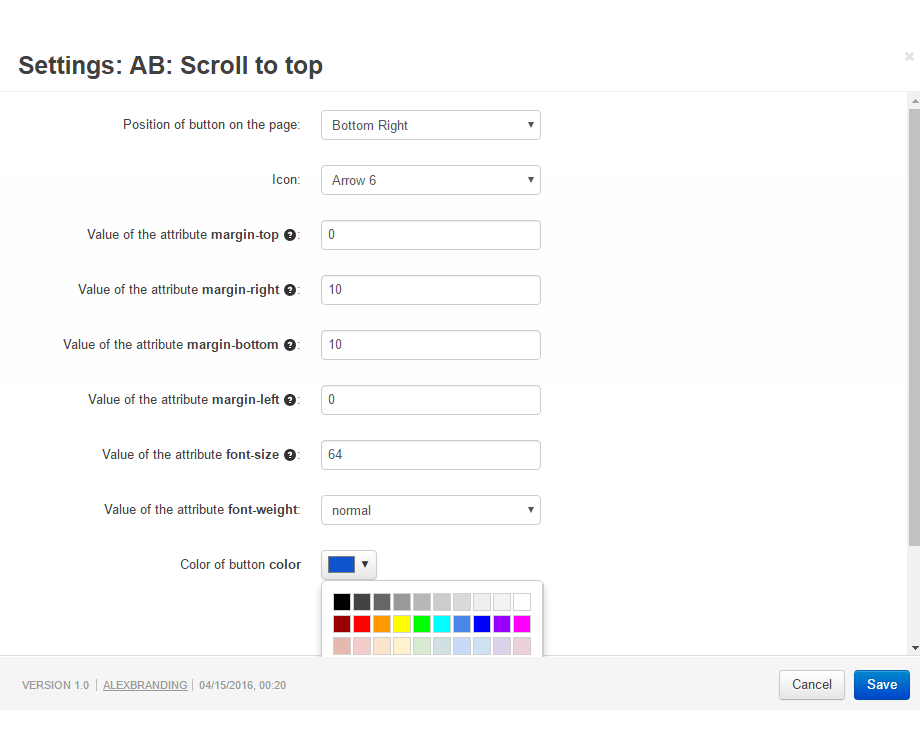Click the scrollbar down arrow
This screenshot has height=753, width=920.
click(x=914, y=647)
